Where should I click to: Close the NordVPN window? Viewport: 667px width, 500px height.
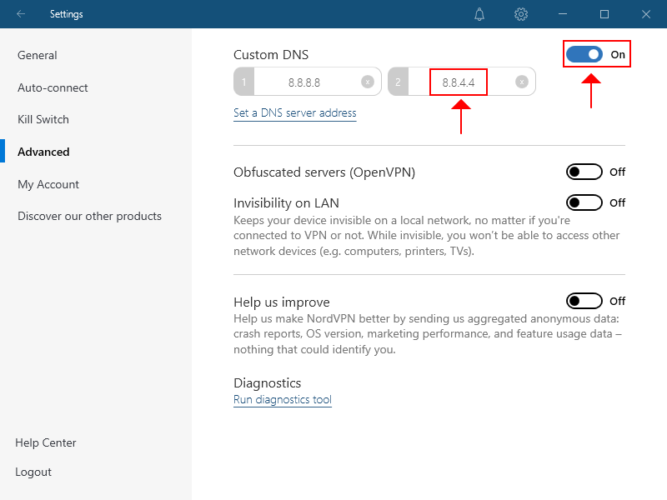646,14
